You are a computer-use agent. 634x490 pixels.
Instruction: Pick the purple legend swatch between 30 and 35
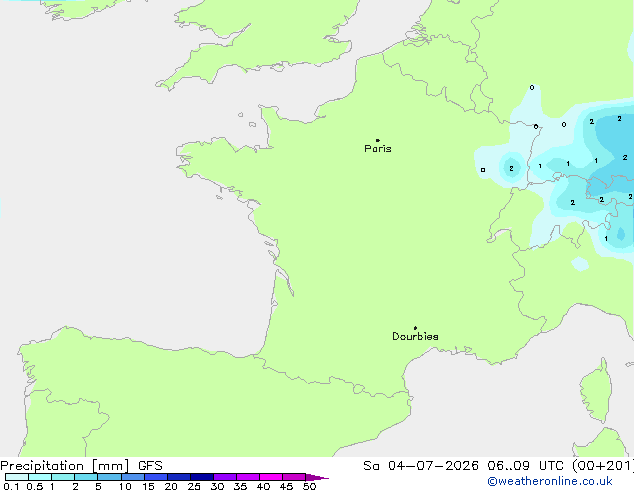coord(225,477)
